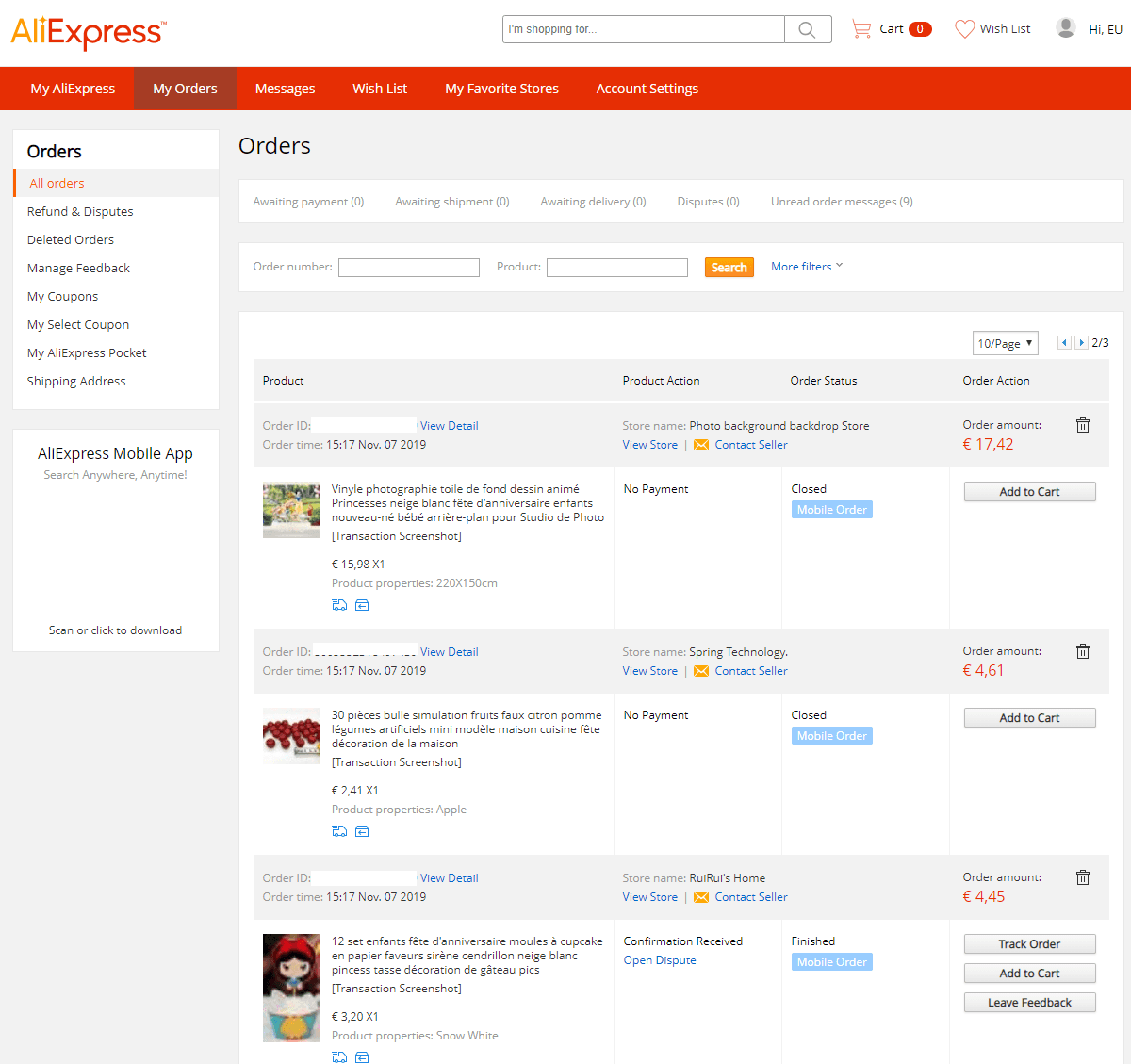This screenshot has width=1131, height=1064.
Task: Click the Wish List heart icon
Action: tap(964, 29)
